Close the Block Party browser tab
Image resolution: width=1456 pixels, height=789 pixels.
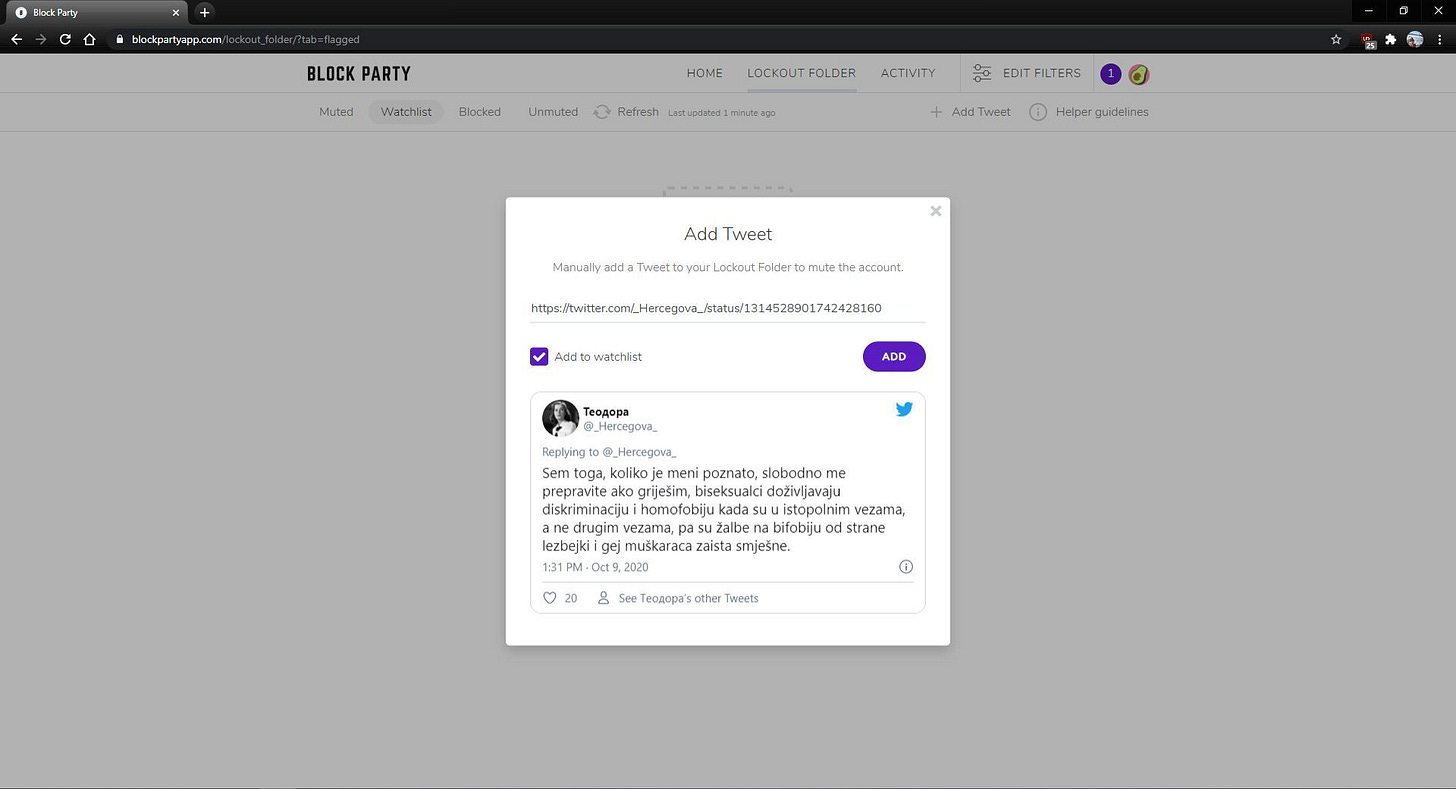[176, 12]
